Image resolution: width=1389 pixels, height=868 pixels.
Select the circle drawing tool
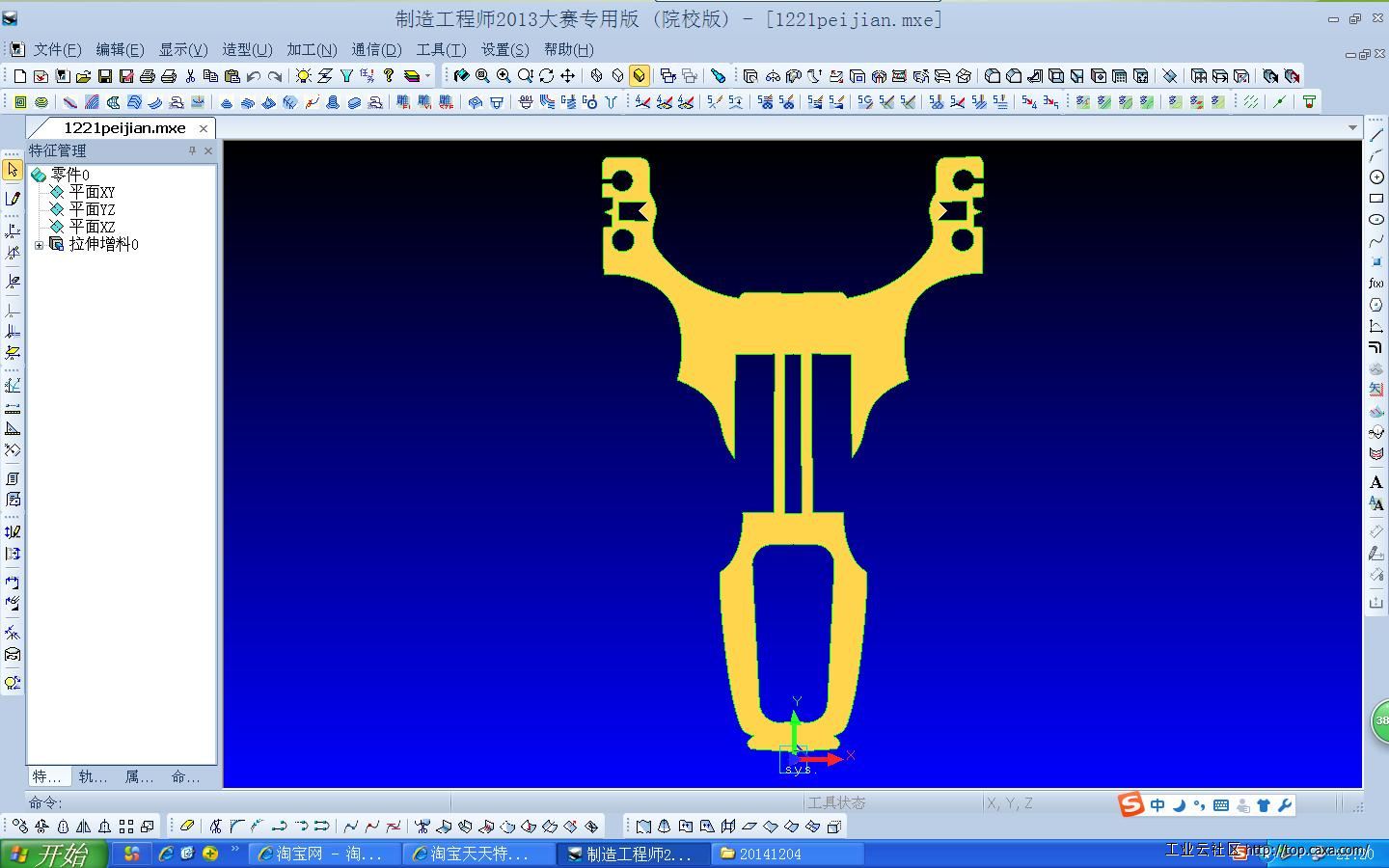coord(1376,177)
